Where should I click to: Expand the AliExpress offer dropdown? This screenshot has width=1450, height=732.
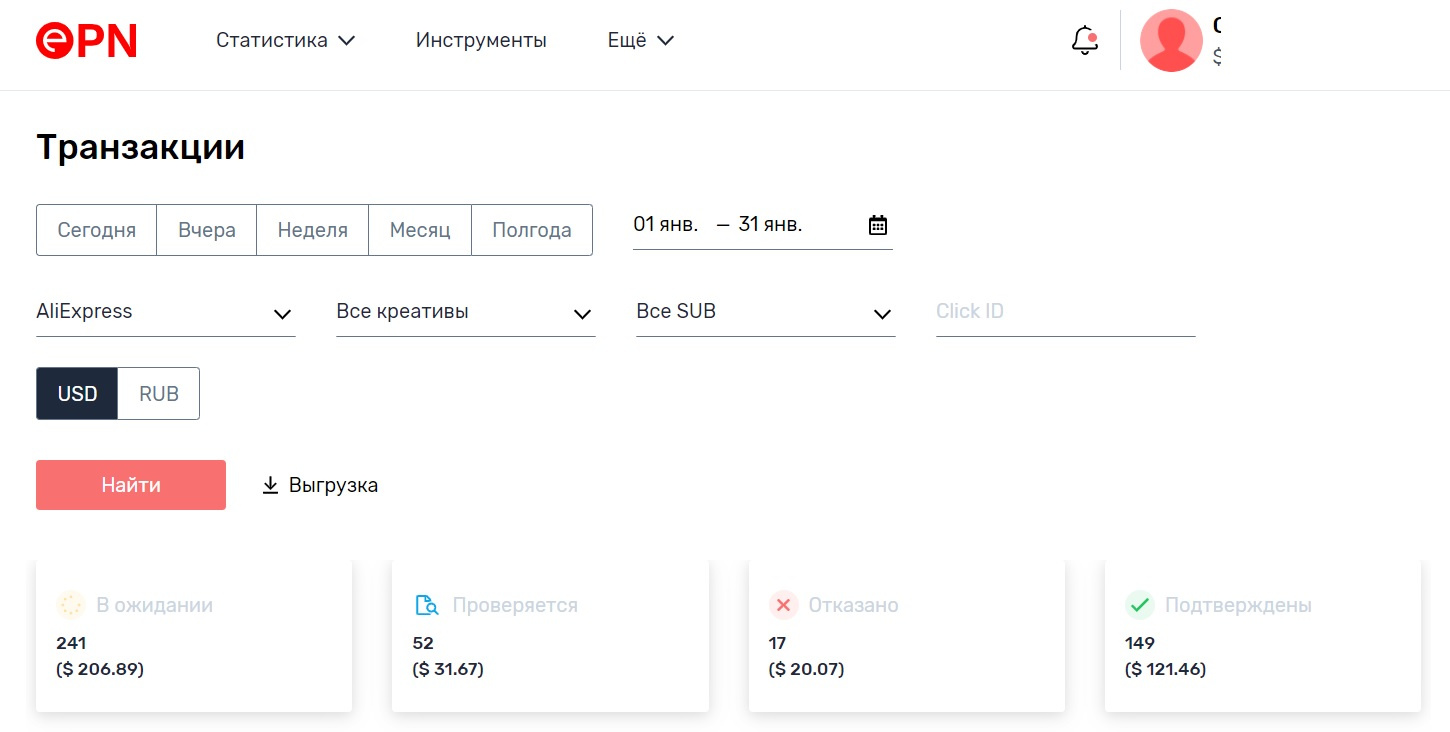[165, 312]
